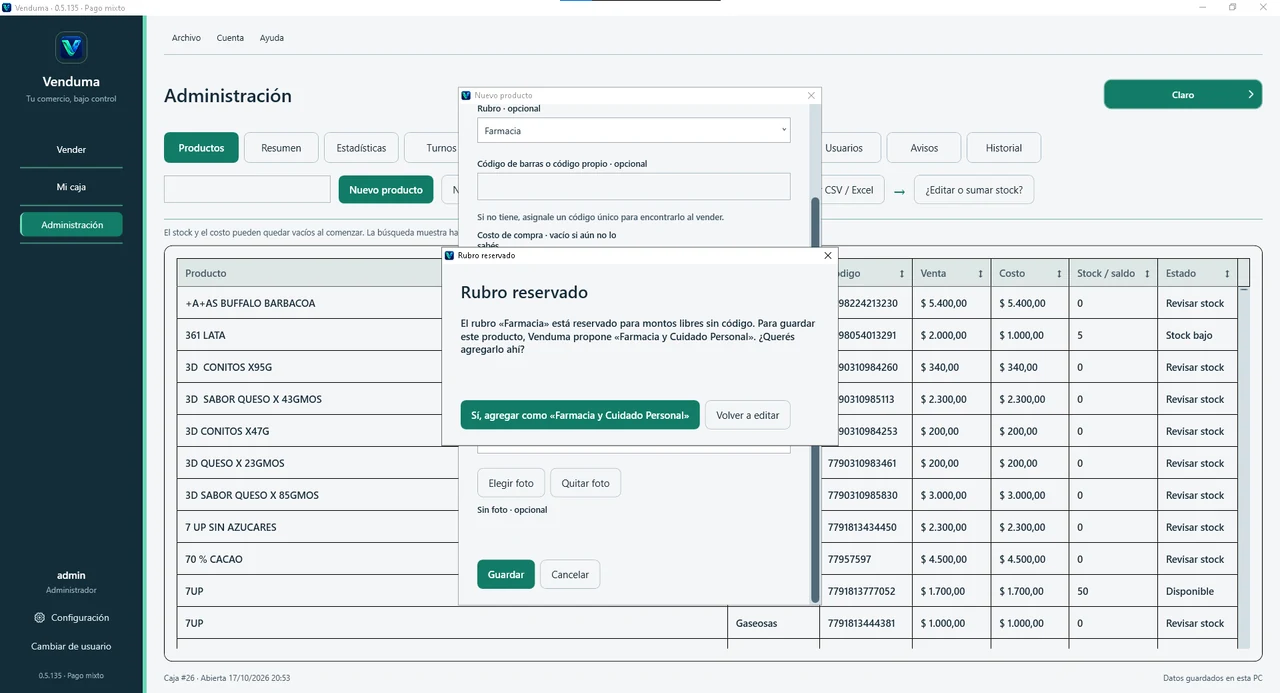Open the Historial tab
Screen dimensions: 1280x693
(x=1004, y=148)
